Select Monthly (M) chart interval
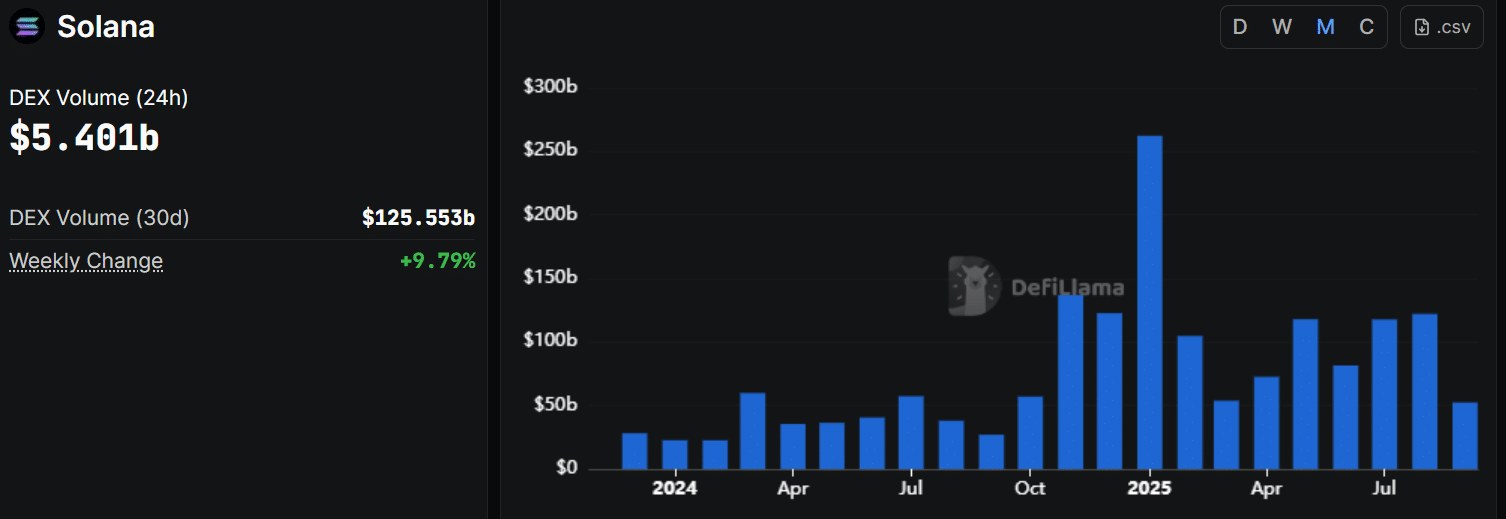This screenshot has width=1506, height=519. pos(1325,27)
